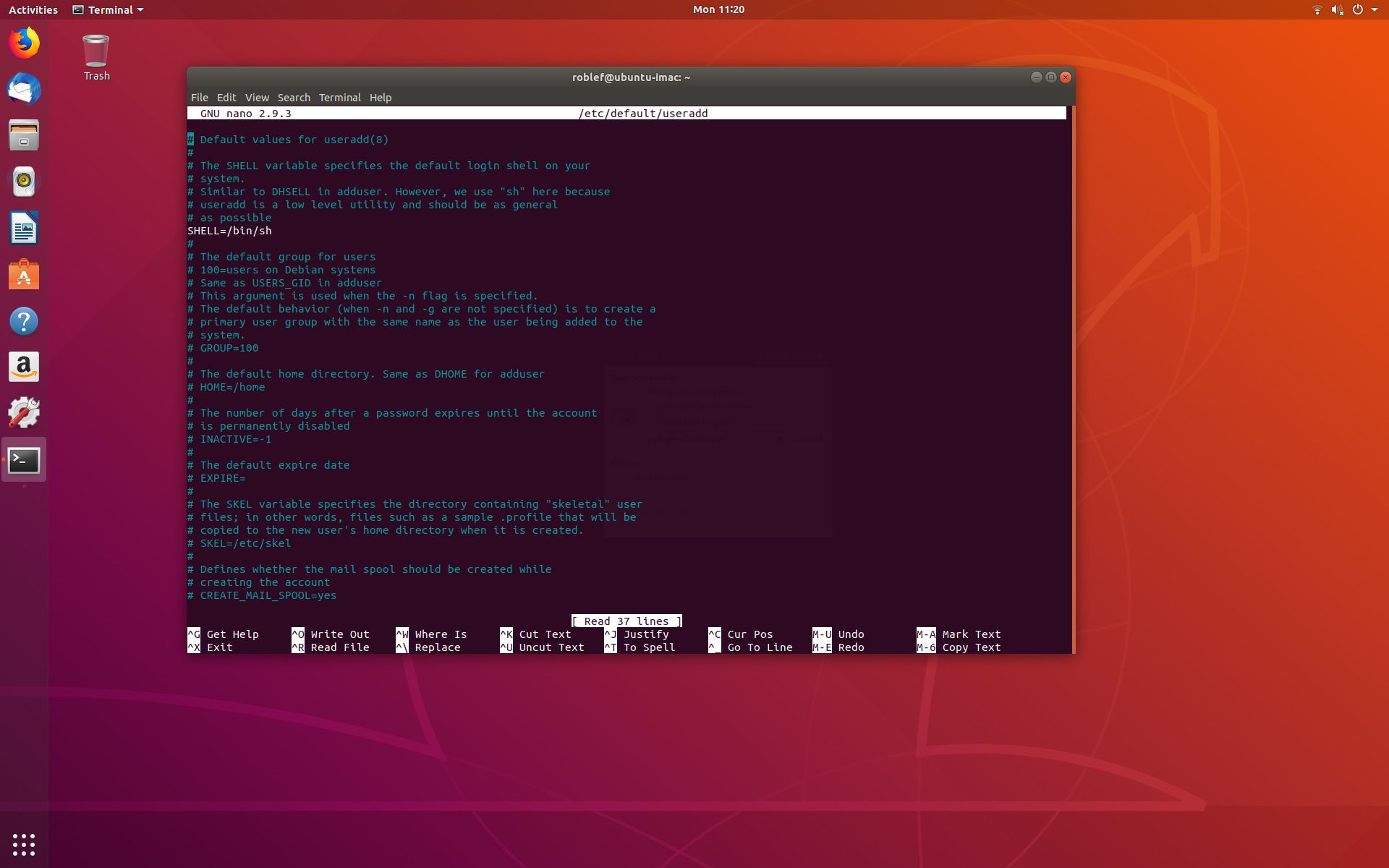Expand the system status menu chevron
The width and height of the screenshot is (1389, 868).
pyautogui.click(x=1373, y=9)
